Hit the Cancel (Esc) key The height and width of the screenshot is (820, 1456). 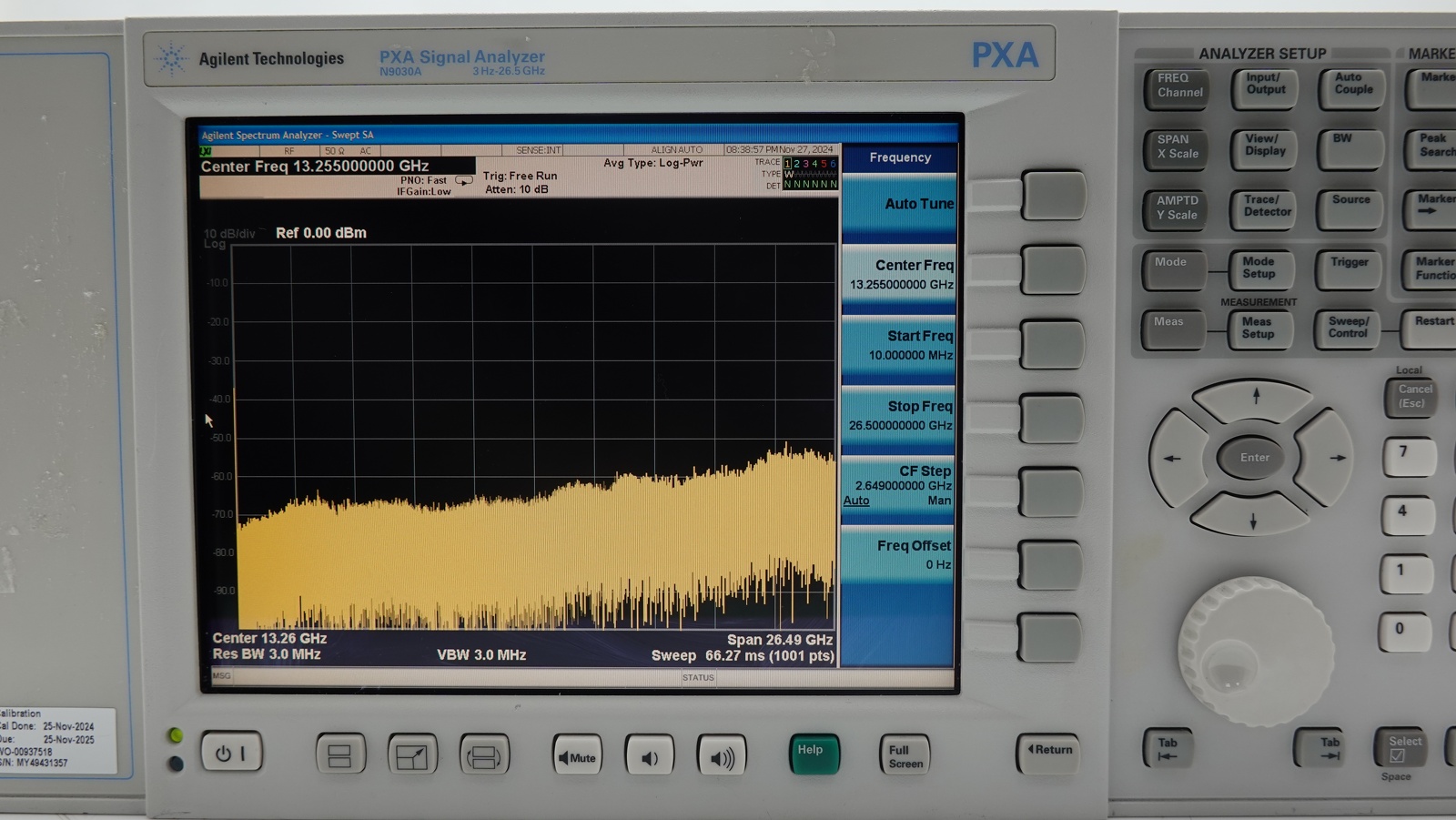1412,398
